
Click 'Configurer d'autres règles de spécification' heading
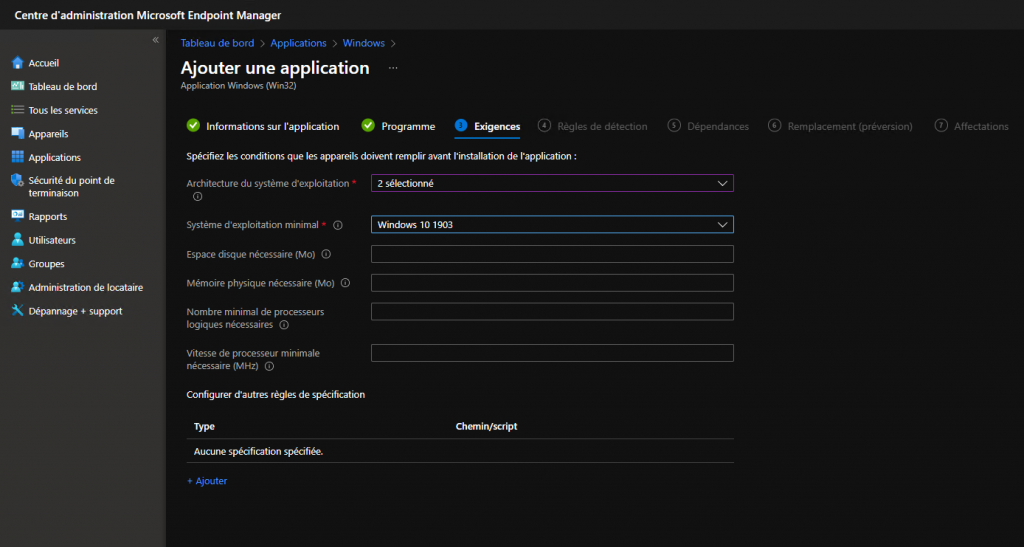point(276,395)
